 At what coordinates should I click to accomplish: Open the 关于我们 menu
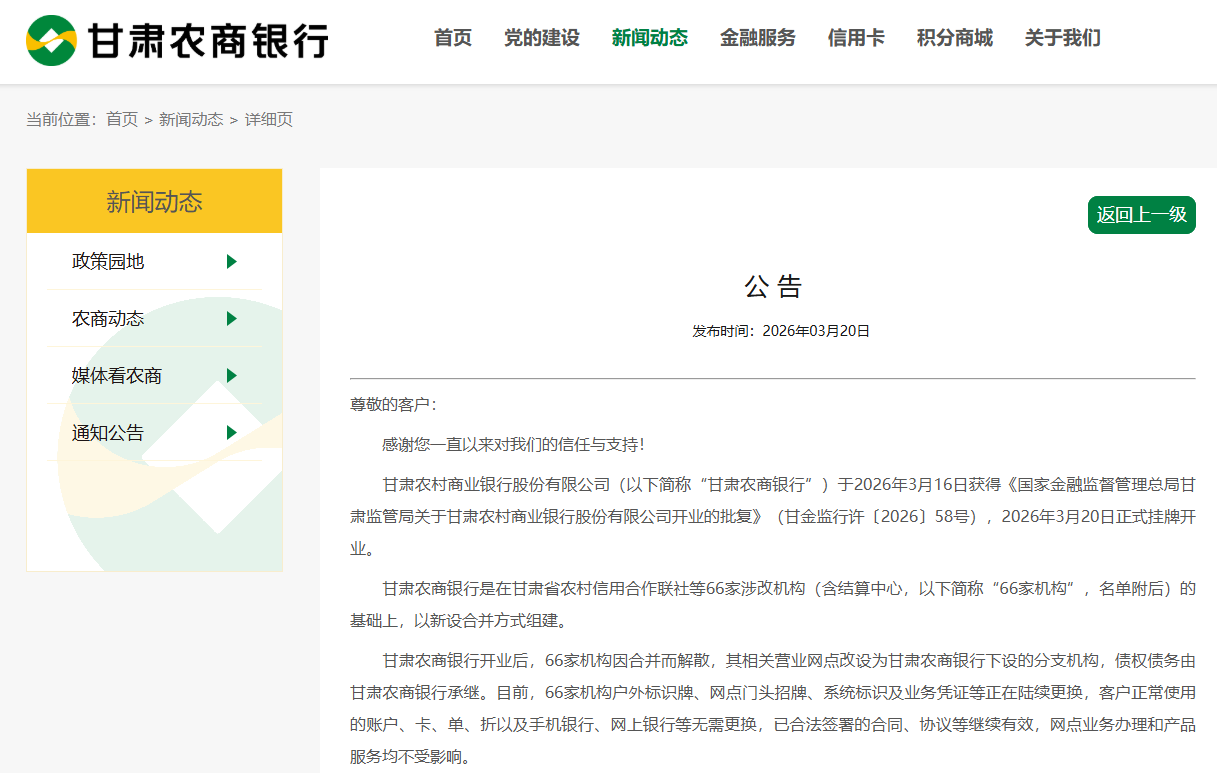coord(1063,38)
